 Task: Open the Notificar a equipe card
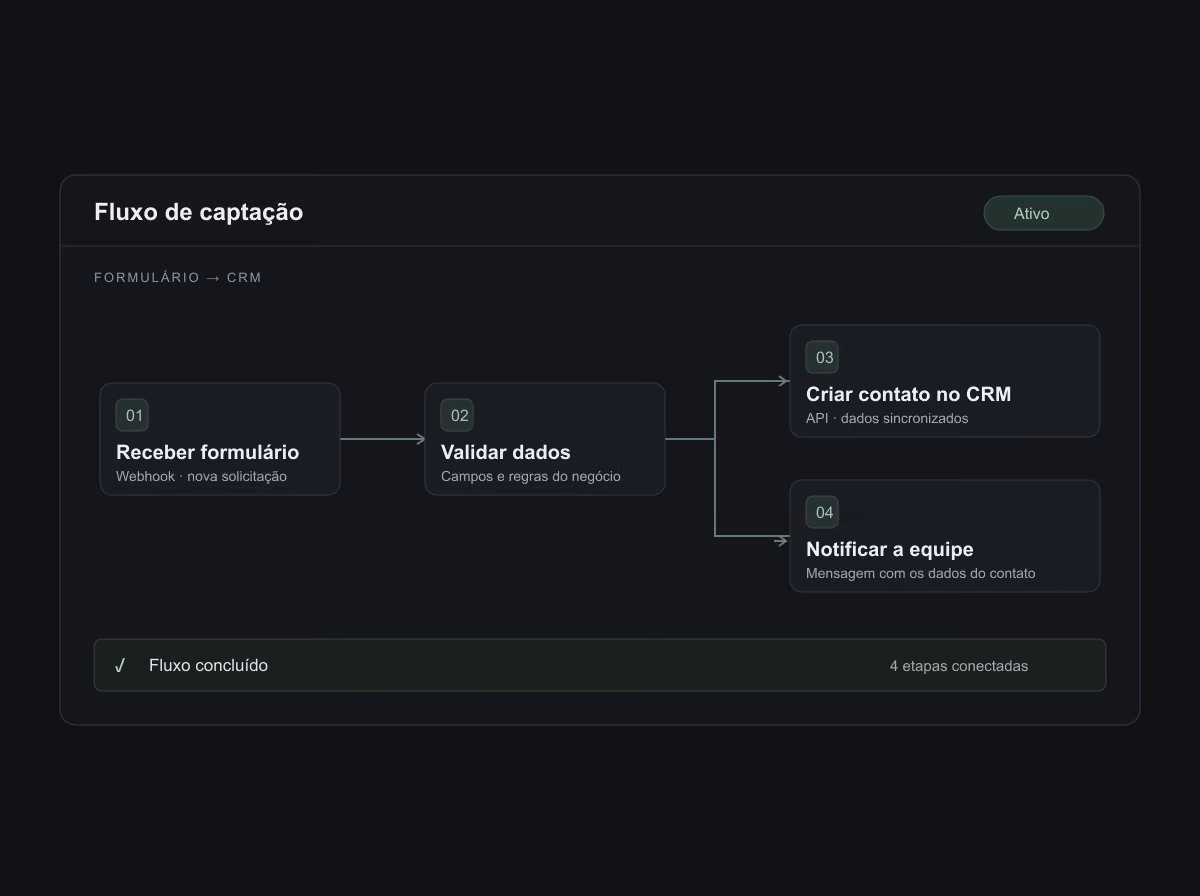click(945, 536)
